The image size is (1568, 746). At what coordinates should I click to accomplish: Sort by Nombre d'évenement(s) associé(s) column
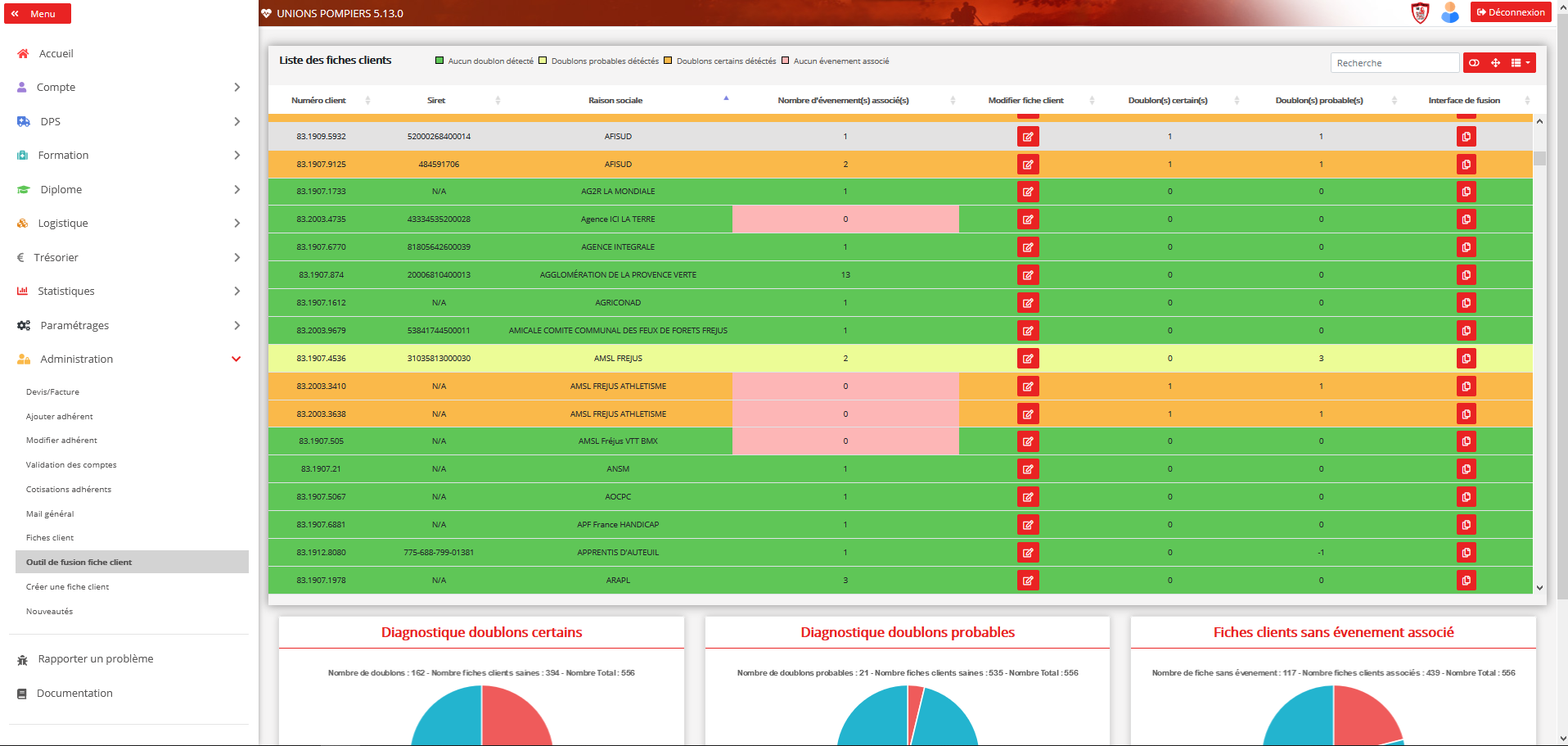coord(843,100)
